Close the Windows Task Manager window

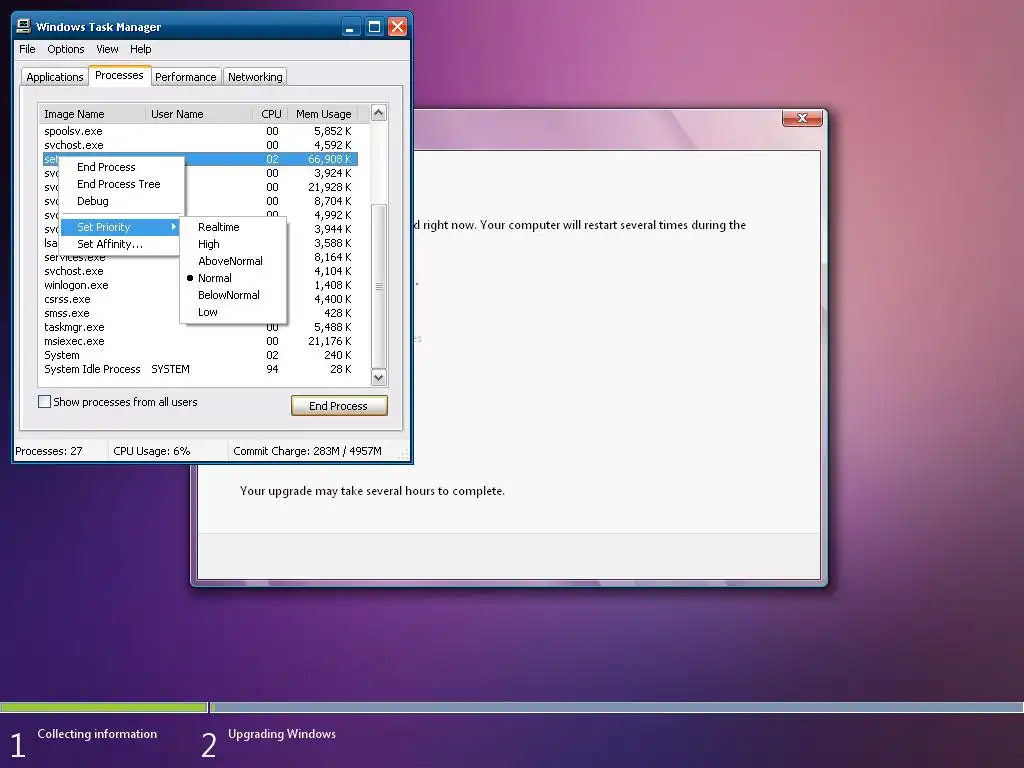[x=397, y=27]
